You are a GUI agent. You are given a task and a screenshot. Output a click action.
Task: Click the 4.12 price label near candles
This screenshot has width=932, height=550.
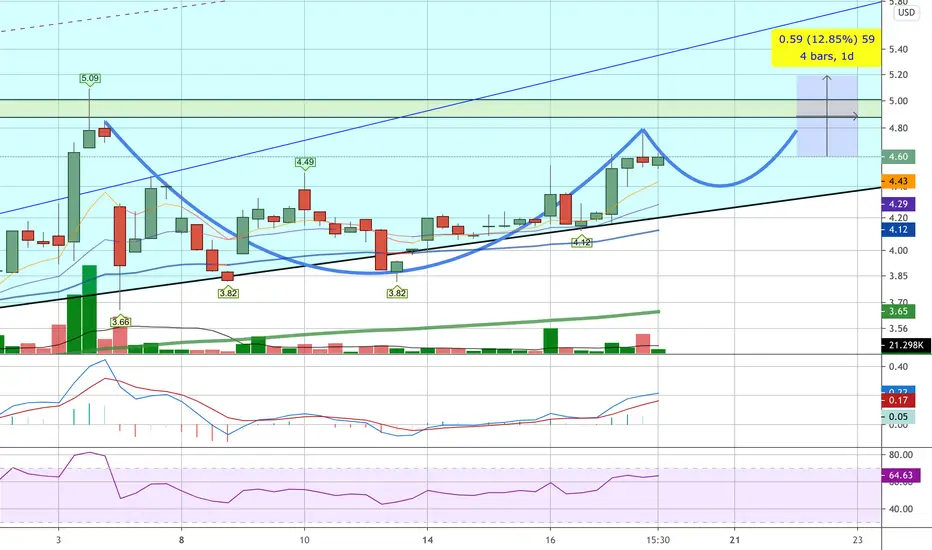tap(582, 242)
